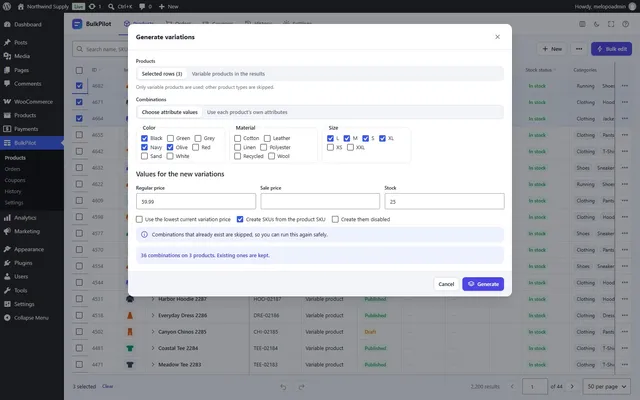Switch to Variable products in the results
The height and width of the screenshot is (400, 640).
[x=228, y=74]
